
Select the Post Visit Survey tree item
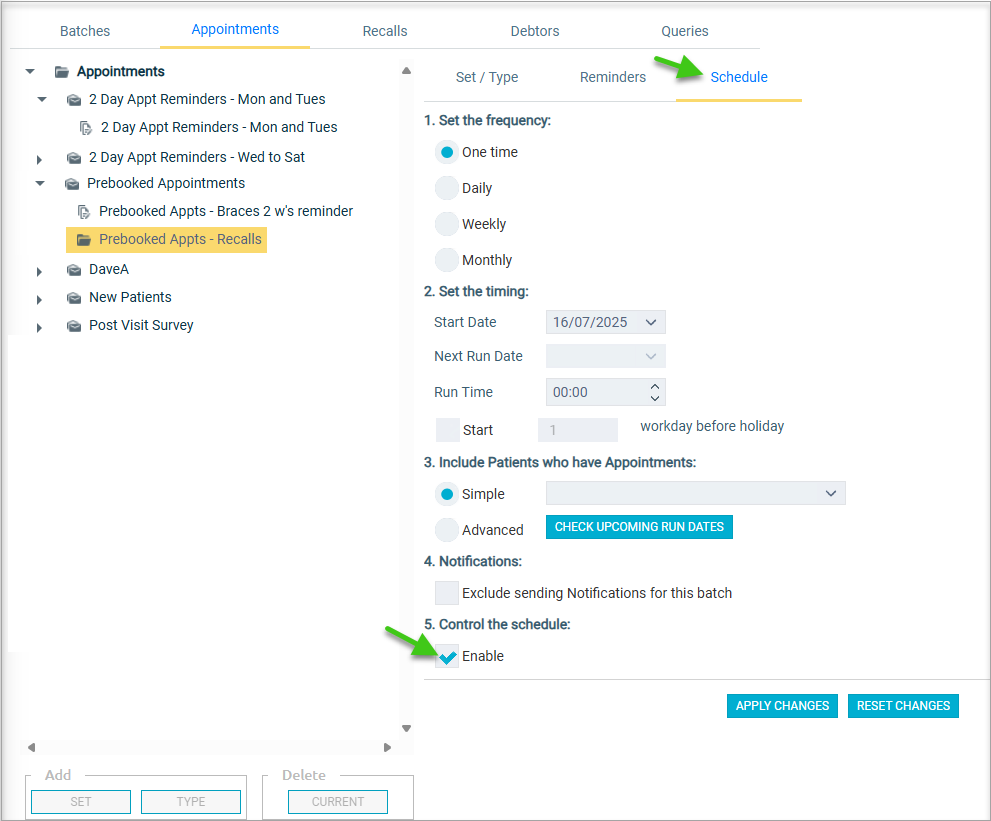click(x=141, y=326)
